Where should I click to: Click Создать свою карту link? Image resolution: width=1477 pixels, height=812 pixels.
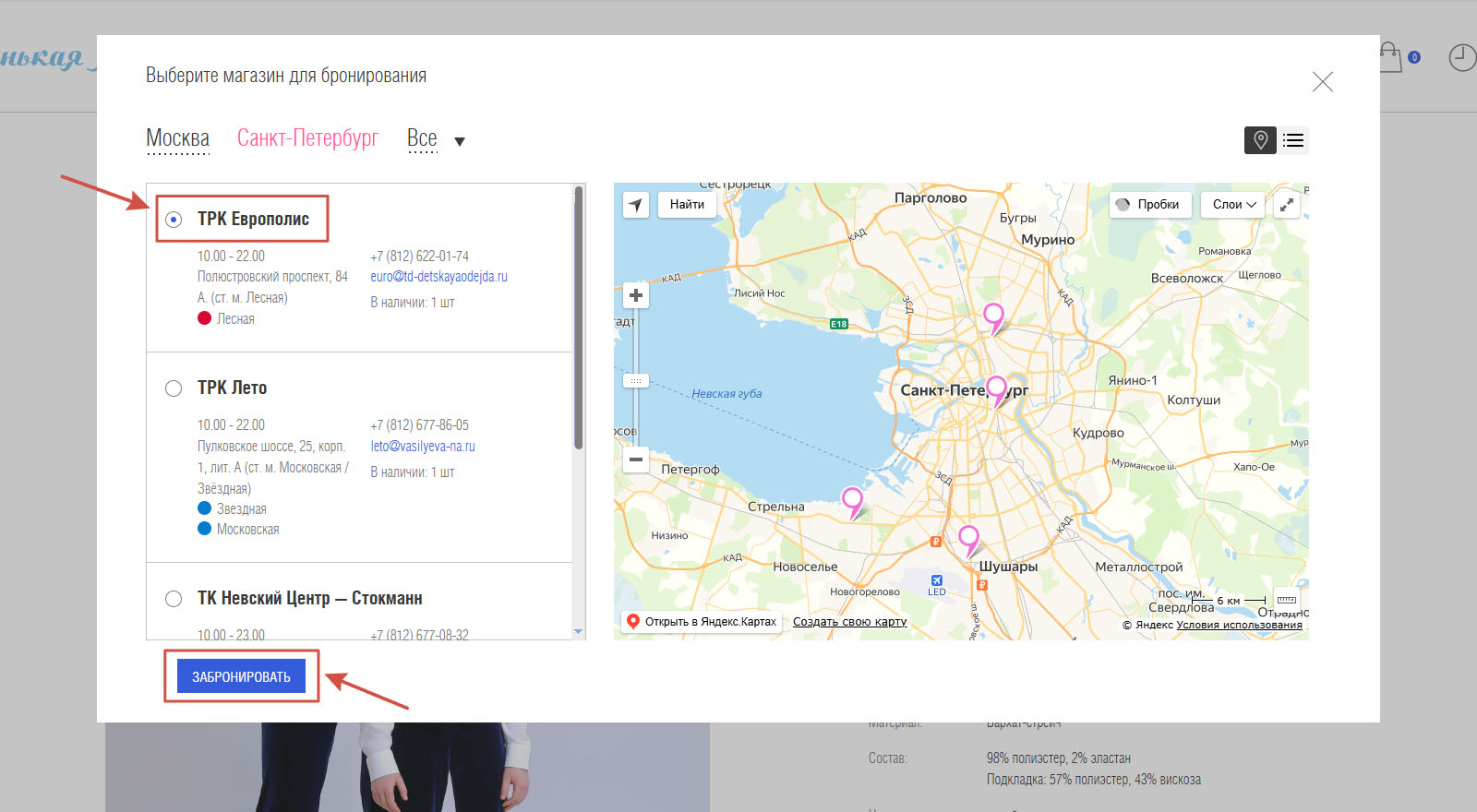point(849,622)
